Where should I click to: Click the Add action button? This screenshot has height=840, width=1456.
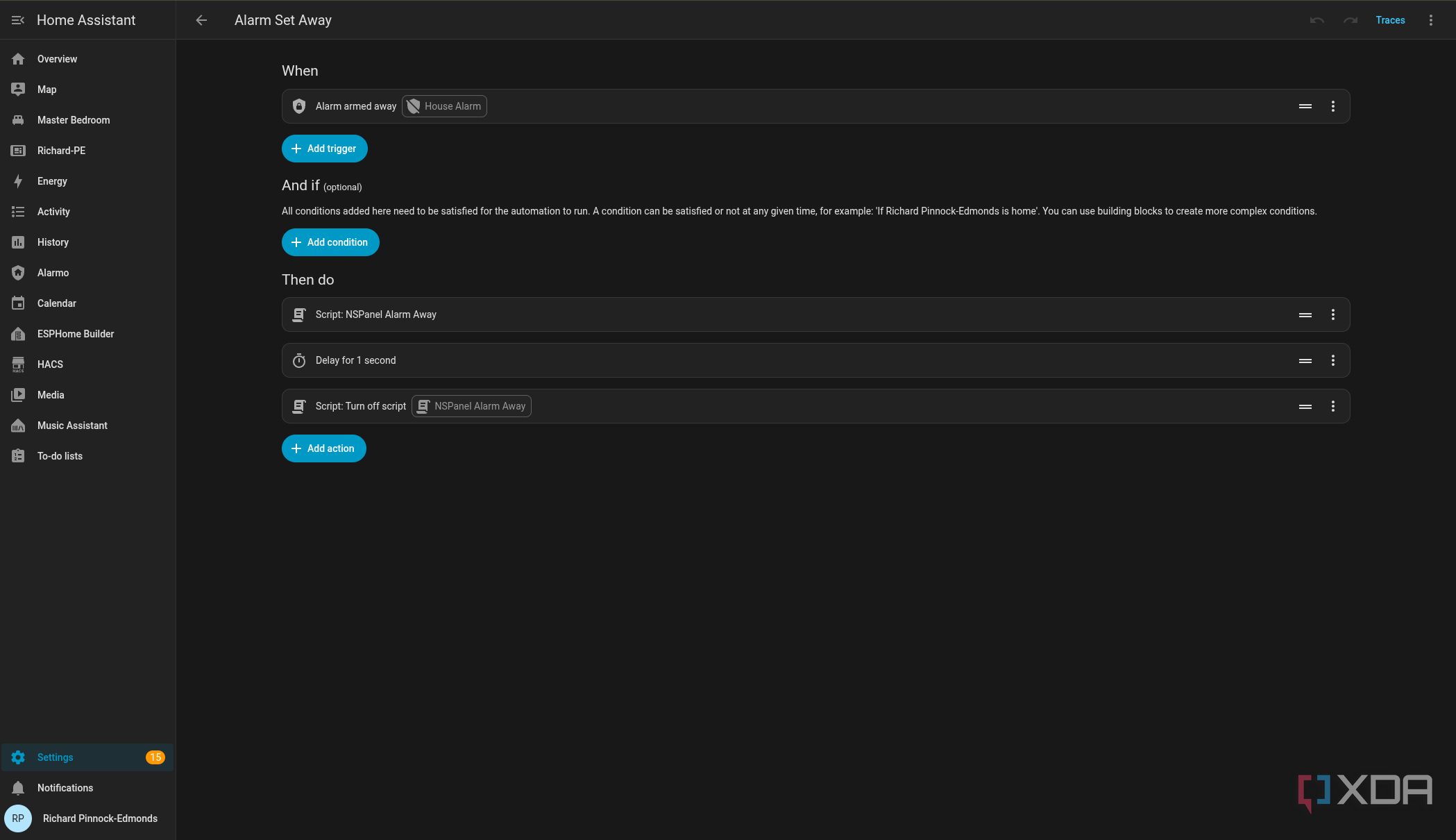pyautogui.click(x=323, y=448)
